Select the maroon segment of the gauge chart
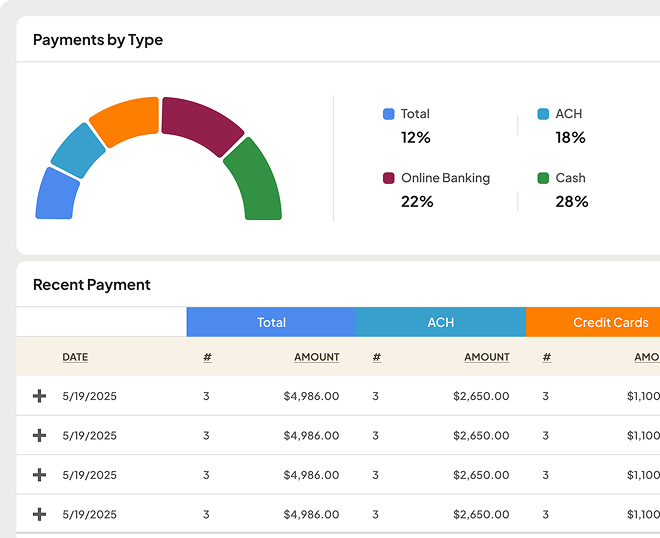 pos(200,124)
